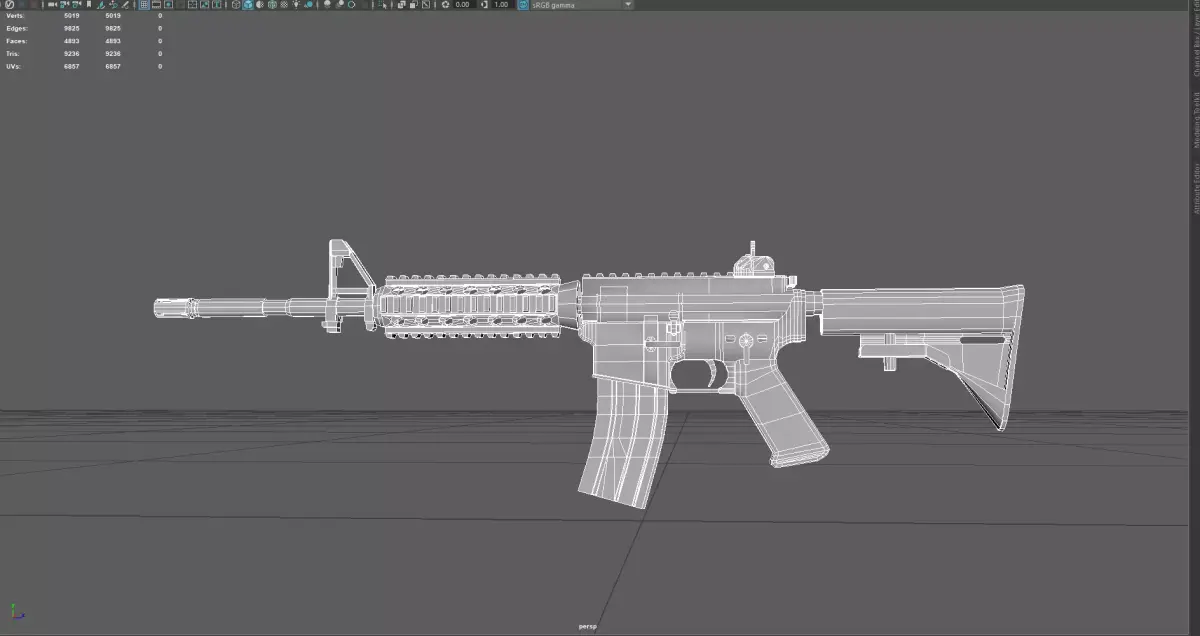Image resolution: width=1200 pixels, height=636 pixels.
Task: Click the Gamma value field 1.00
Action: coord(501,5)
